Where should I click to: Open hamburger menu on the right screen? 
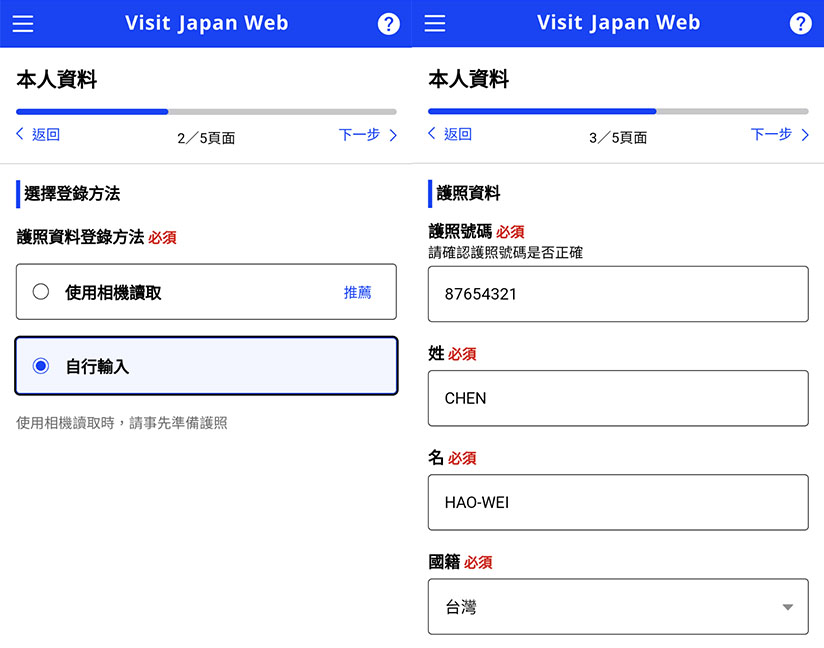[435, 23]
